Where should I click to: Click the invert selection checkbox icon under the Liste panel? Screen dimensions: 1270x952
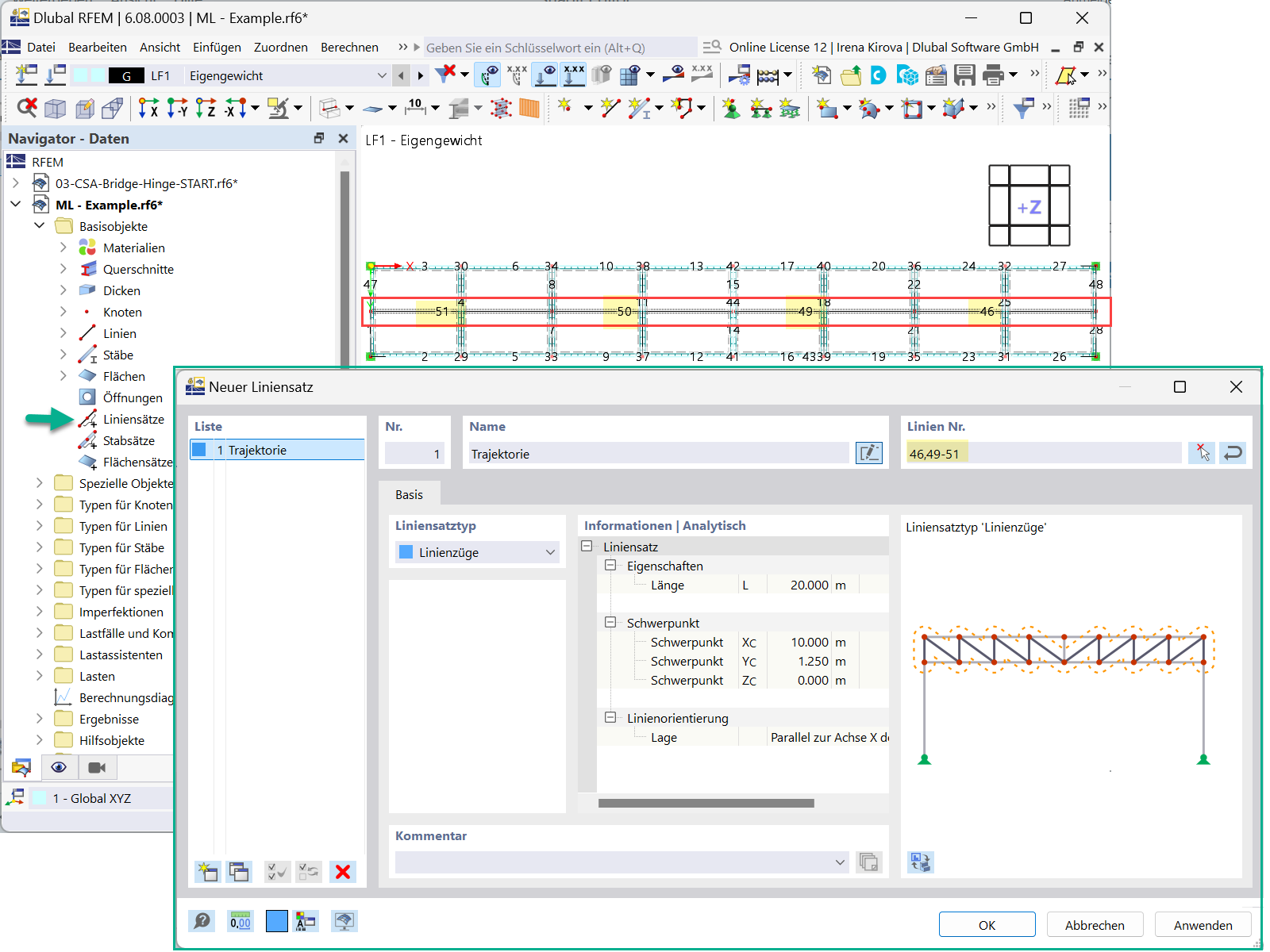[x=309, y=872]
